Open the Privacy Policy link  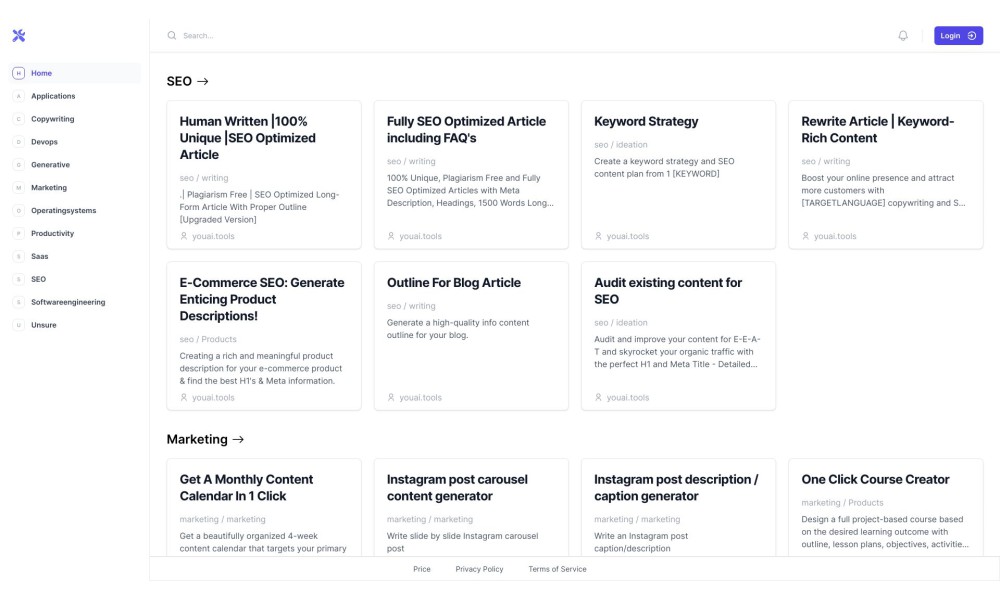[x=479, y=569]
